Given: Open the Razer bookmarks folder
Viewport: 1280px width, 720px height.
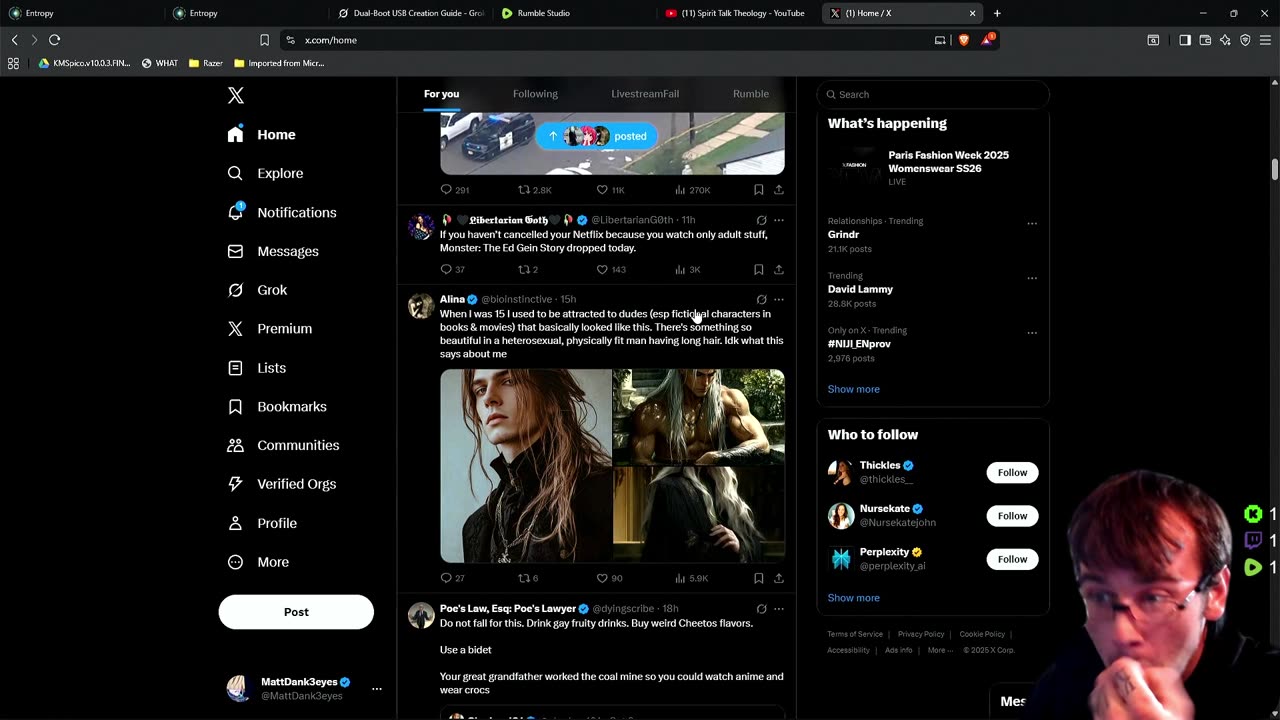Looking at the screenshot, I should tap(206, 63).
